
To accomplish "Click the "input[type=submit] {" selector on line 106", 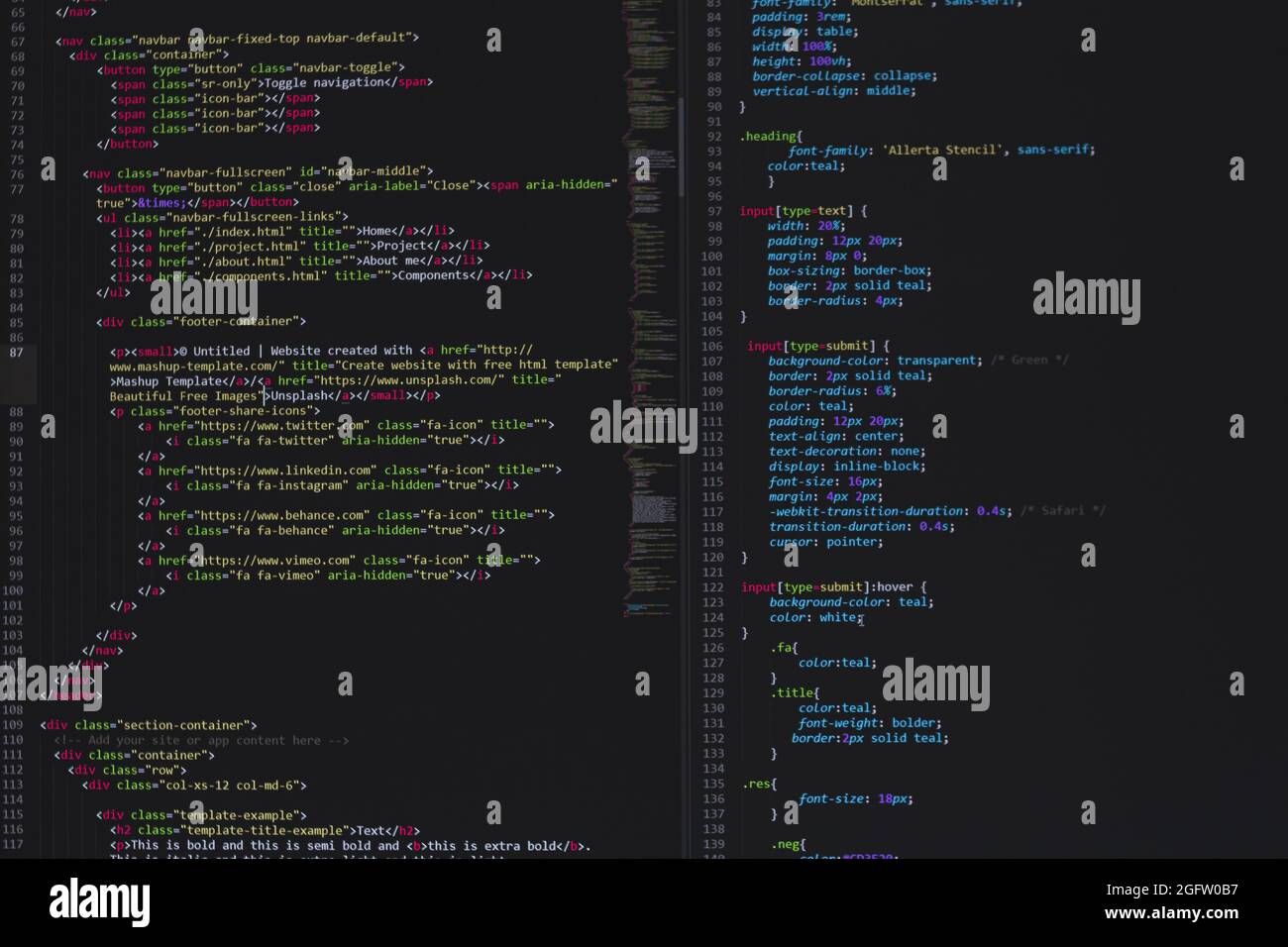I will tap(818, 346).
